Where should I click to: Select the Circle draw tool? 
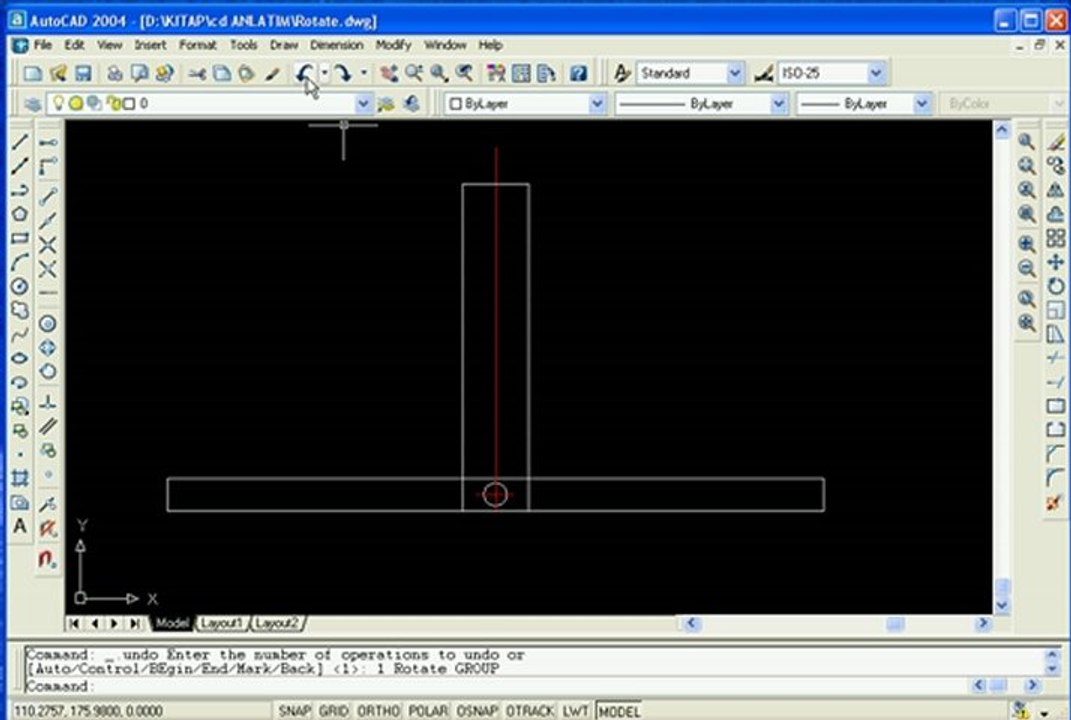click(x=20, y=286)
